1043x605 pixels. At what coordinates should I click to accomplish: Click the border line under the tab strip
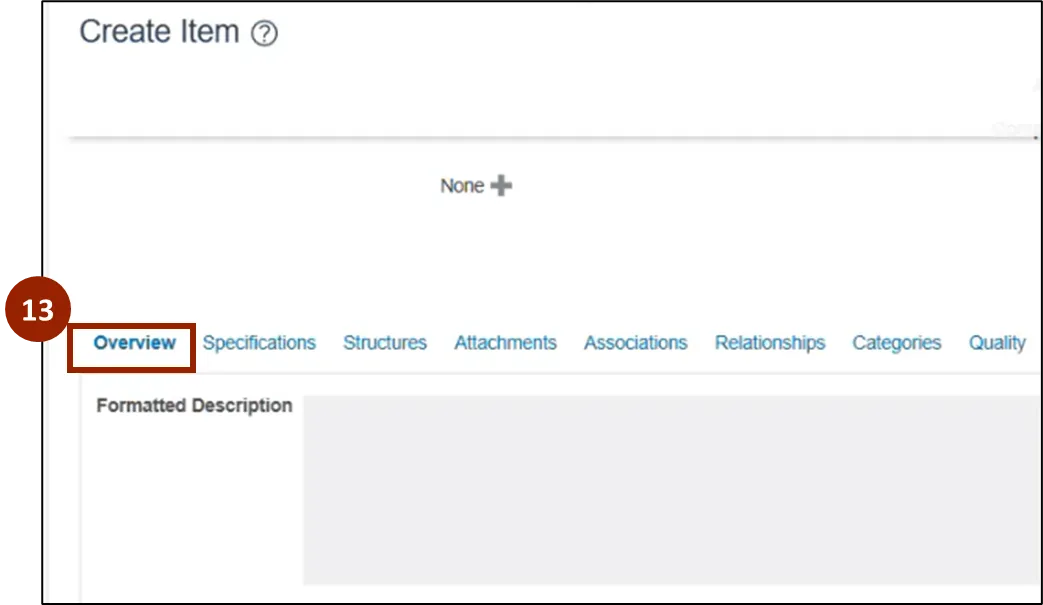[x=600, y=374]
